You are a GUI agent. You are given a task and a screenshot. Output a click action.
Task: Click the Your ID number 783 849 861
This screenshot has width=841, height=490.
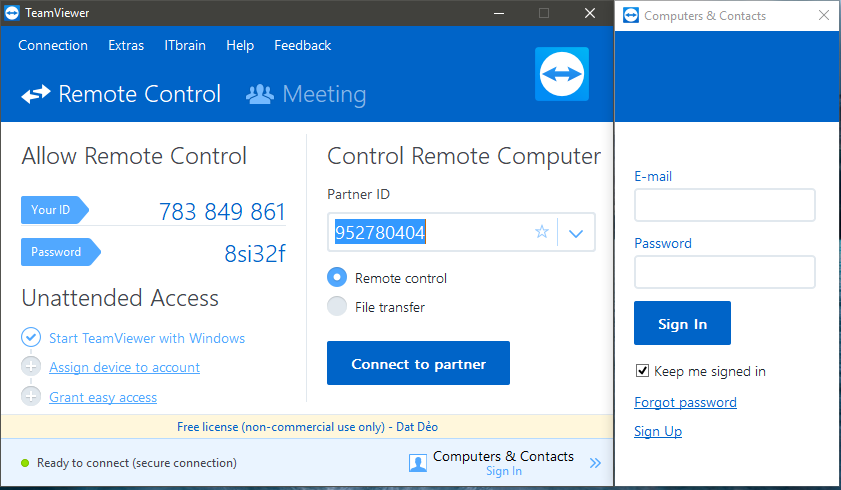[222, 211]
